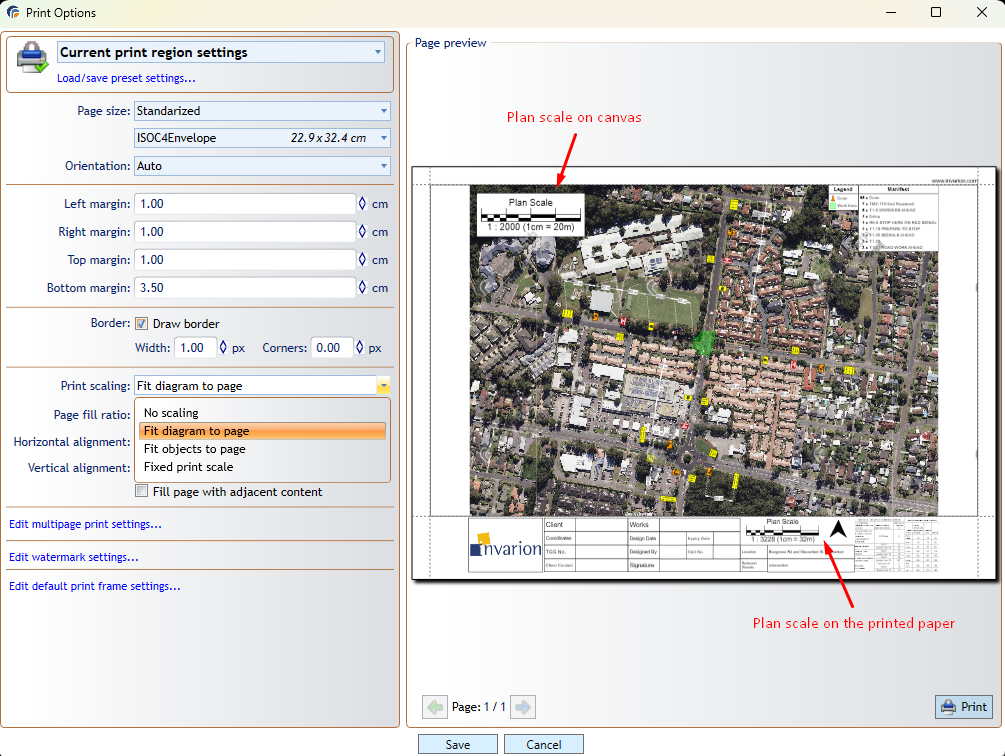Open Edit default print frame settings link
1005x756 pixels.
[95, 586]
